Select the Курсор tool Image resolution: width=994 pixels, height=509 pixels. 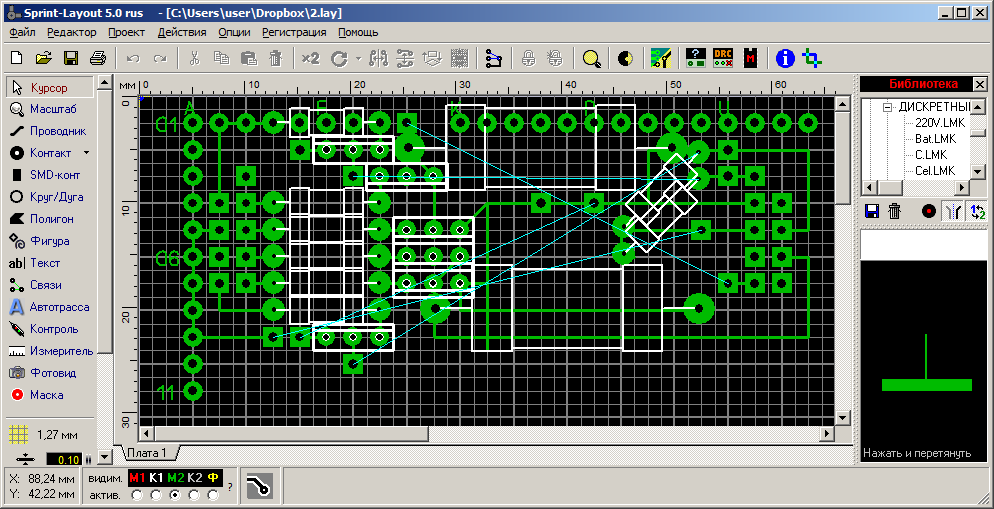coord(49,87)
